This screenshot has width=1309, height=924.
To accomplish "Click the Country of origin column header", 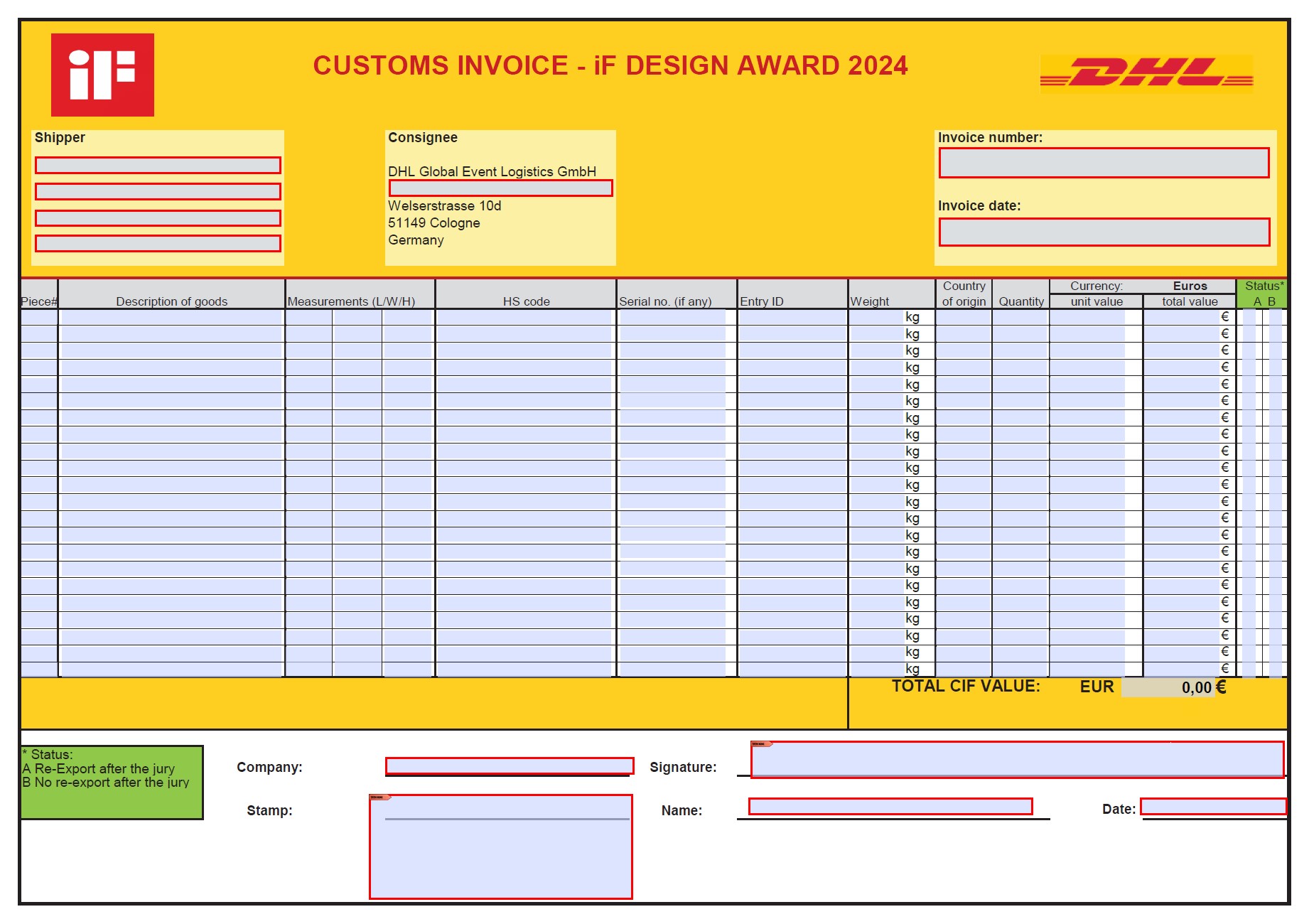I will pos(964,294).
